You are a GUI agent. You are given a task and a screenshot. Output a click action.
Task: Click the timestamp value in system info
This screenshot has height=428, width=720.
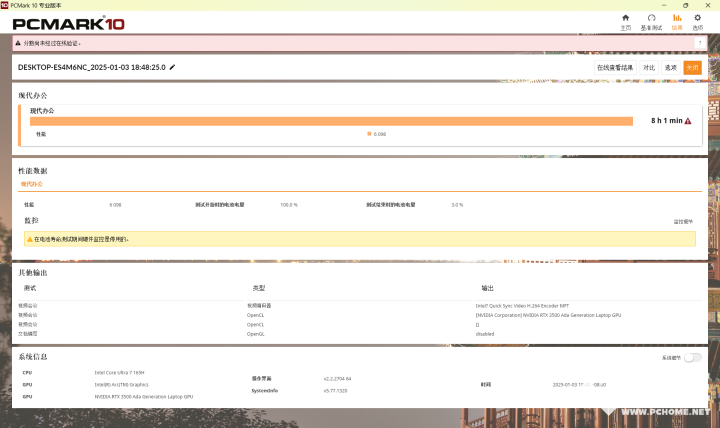(x=579, y=385)
